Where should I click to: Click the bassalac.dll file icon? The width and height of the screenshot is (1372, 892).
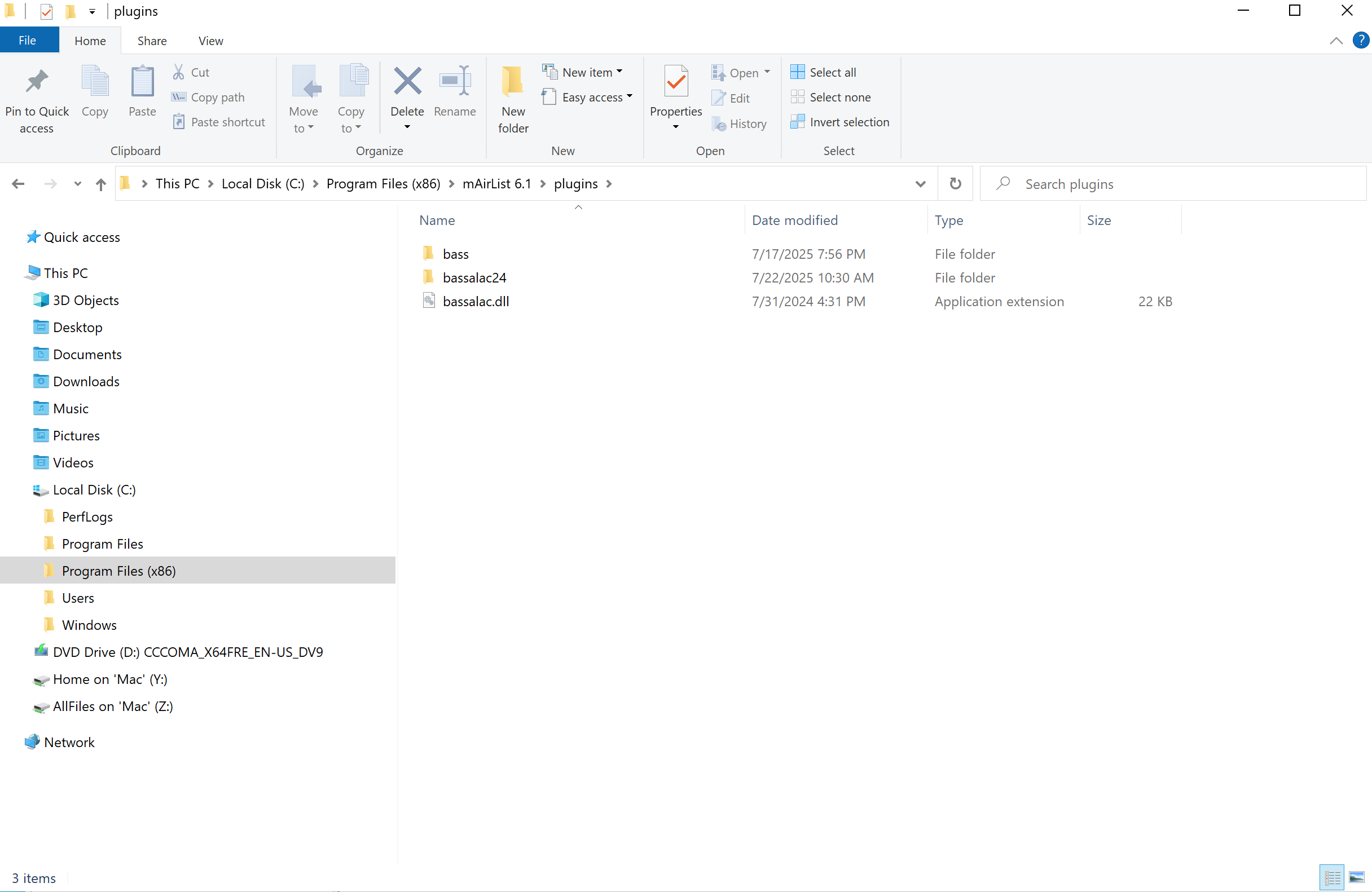[x=428, y=301]
